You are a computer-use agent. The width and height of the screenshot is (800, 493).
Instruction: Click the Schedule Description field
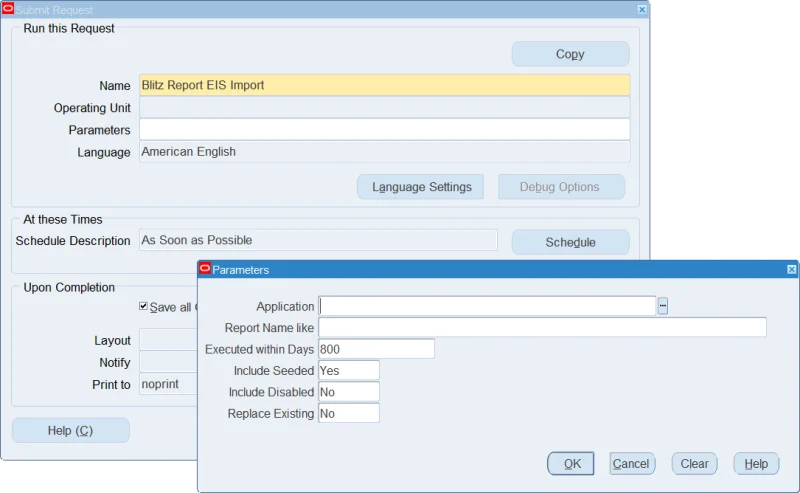pyautogui.click(x=318, y=240)
